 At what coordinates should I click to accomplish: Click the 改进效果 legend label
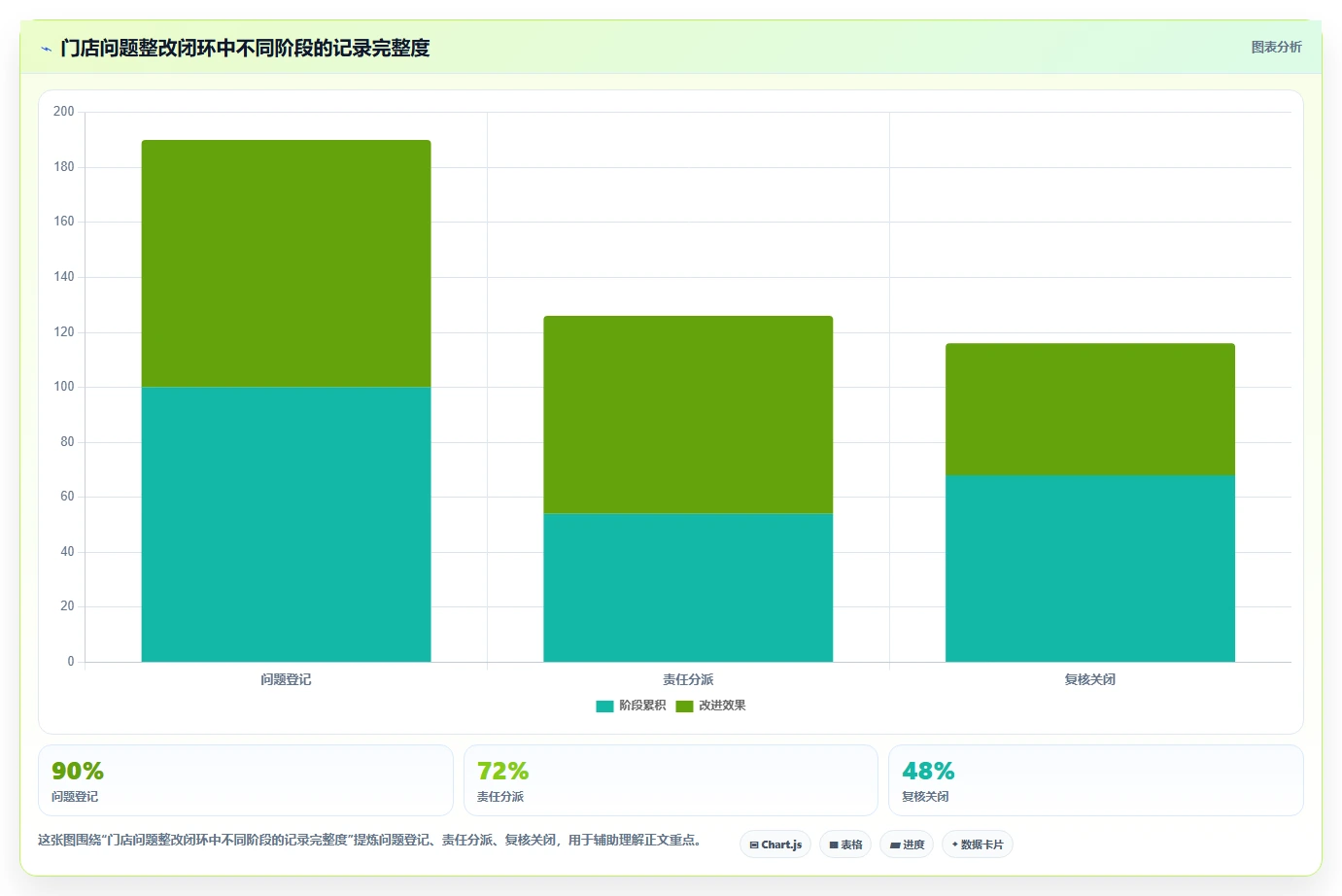pyautogui.click(x=722, y=706)
